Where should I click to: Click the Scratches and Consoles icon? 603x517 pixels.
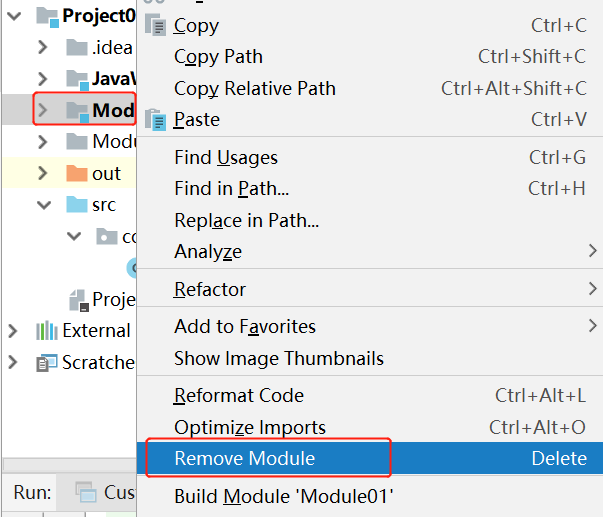coord(47,363)
